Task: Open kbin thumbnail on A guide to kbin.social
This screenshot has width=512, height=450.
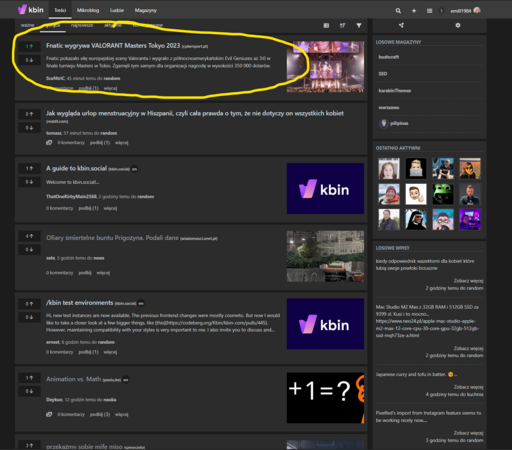Action: 325,188
